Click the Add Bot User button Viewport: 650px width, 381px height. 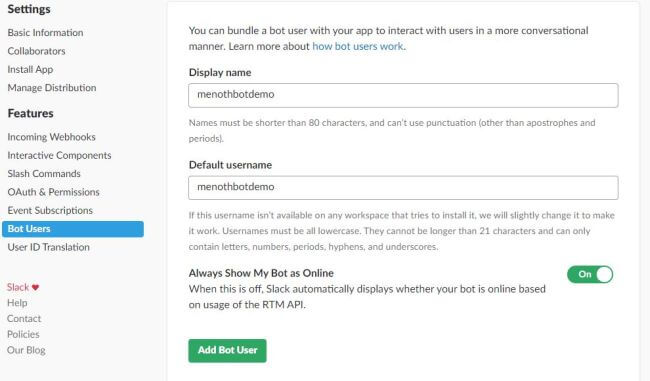pyautogui.click(x=227, y=350)
